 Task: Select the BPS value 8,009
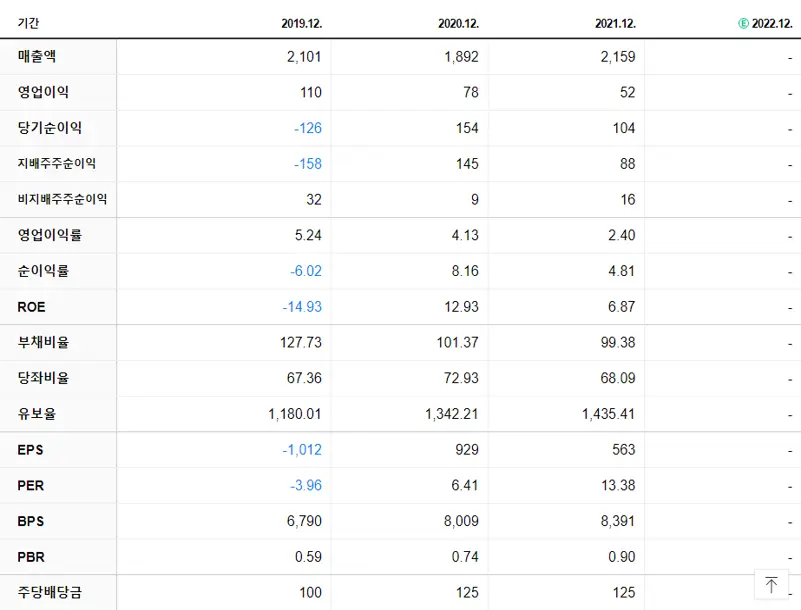pyautogui.click(x=461, y=522)
